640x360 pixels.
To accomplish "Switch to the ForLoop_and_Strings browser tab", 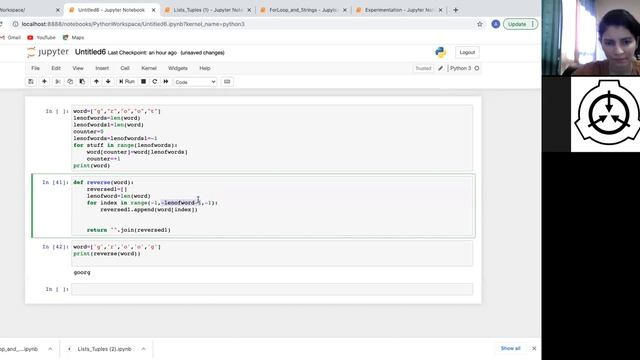I will coord(303,10).
